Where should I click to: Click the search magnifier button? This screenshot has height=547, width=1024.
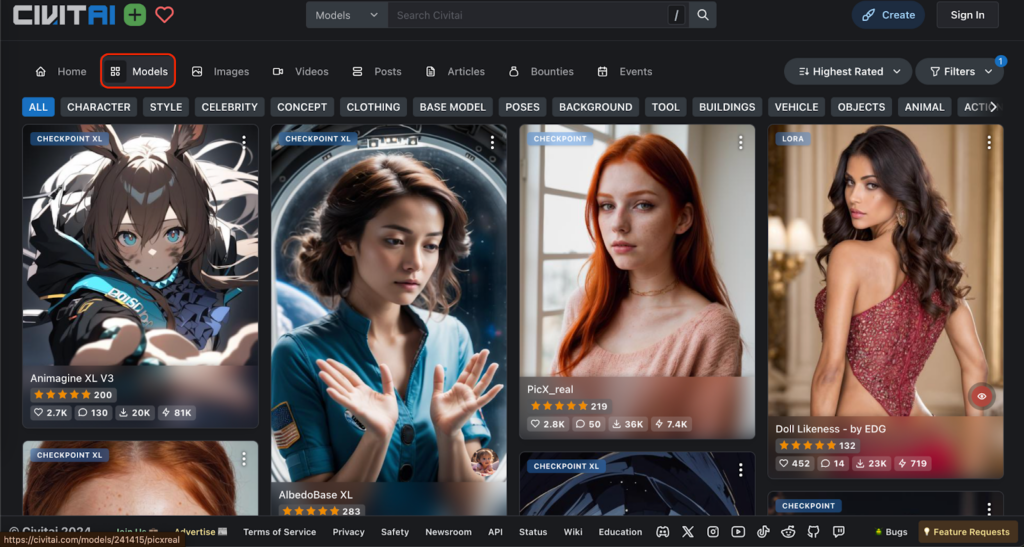(x=704, y=15)
